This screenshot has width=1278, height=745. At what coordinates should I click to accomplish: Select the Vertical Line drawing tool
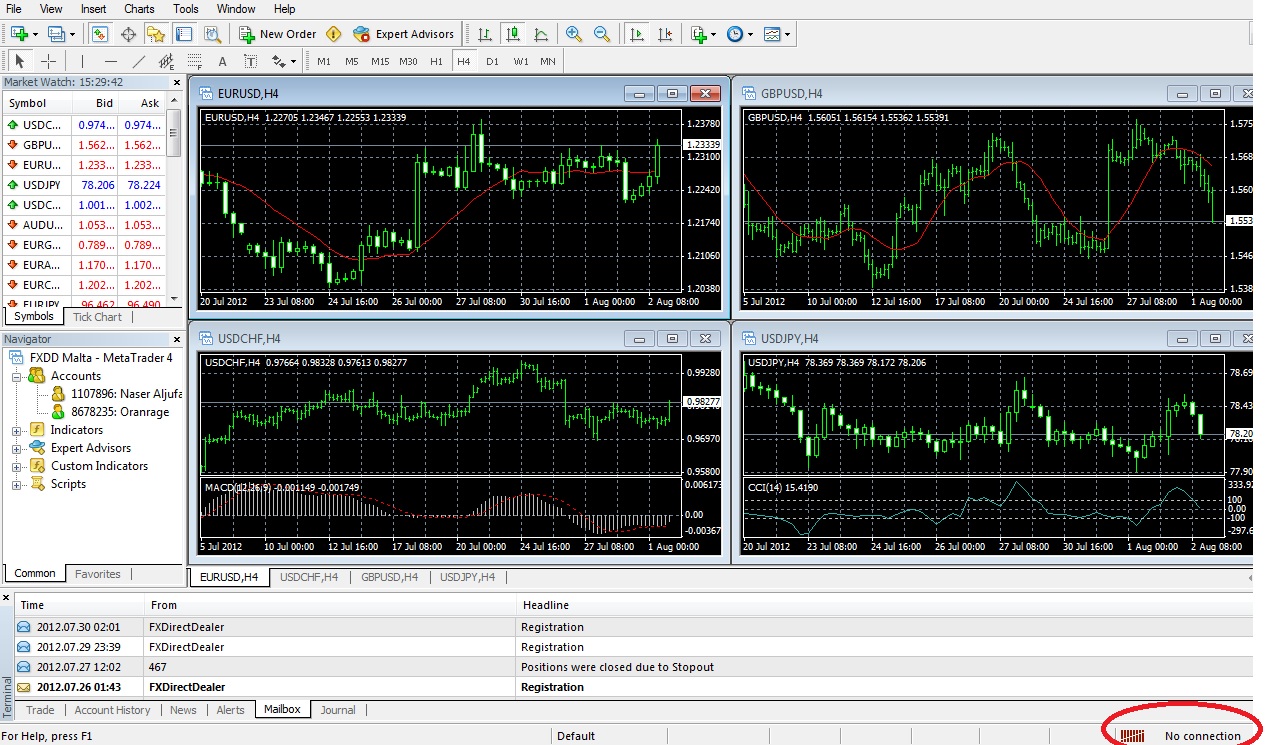(x=83, y=61)
